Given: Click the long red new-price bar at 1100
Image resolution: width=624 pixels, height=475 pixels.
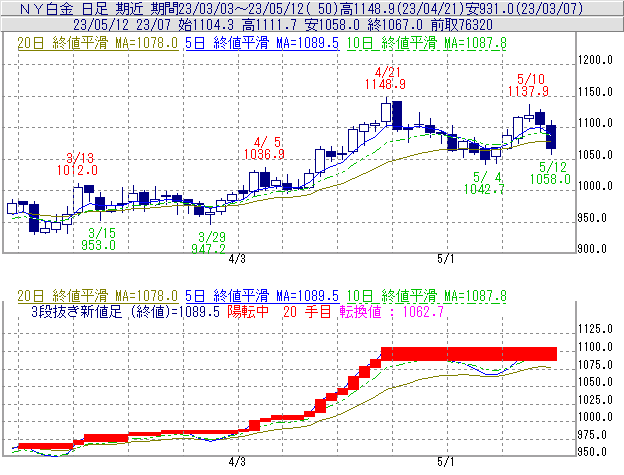Looking at the screenshot, I should click(469, 354).
